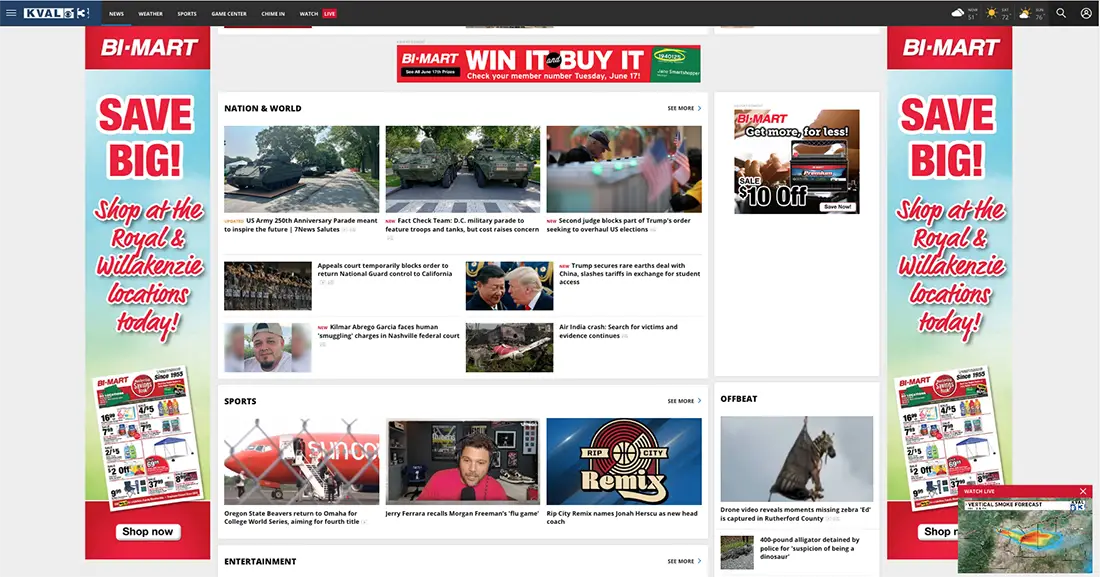
Task: Click the Entertainment section heading
Action: click(260, 562)
